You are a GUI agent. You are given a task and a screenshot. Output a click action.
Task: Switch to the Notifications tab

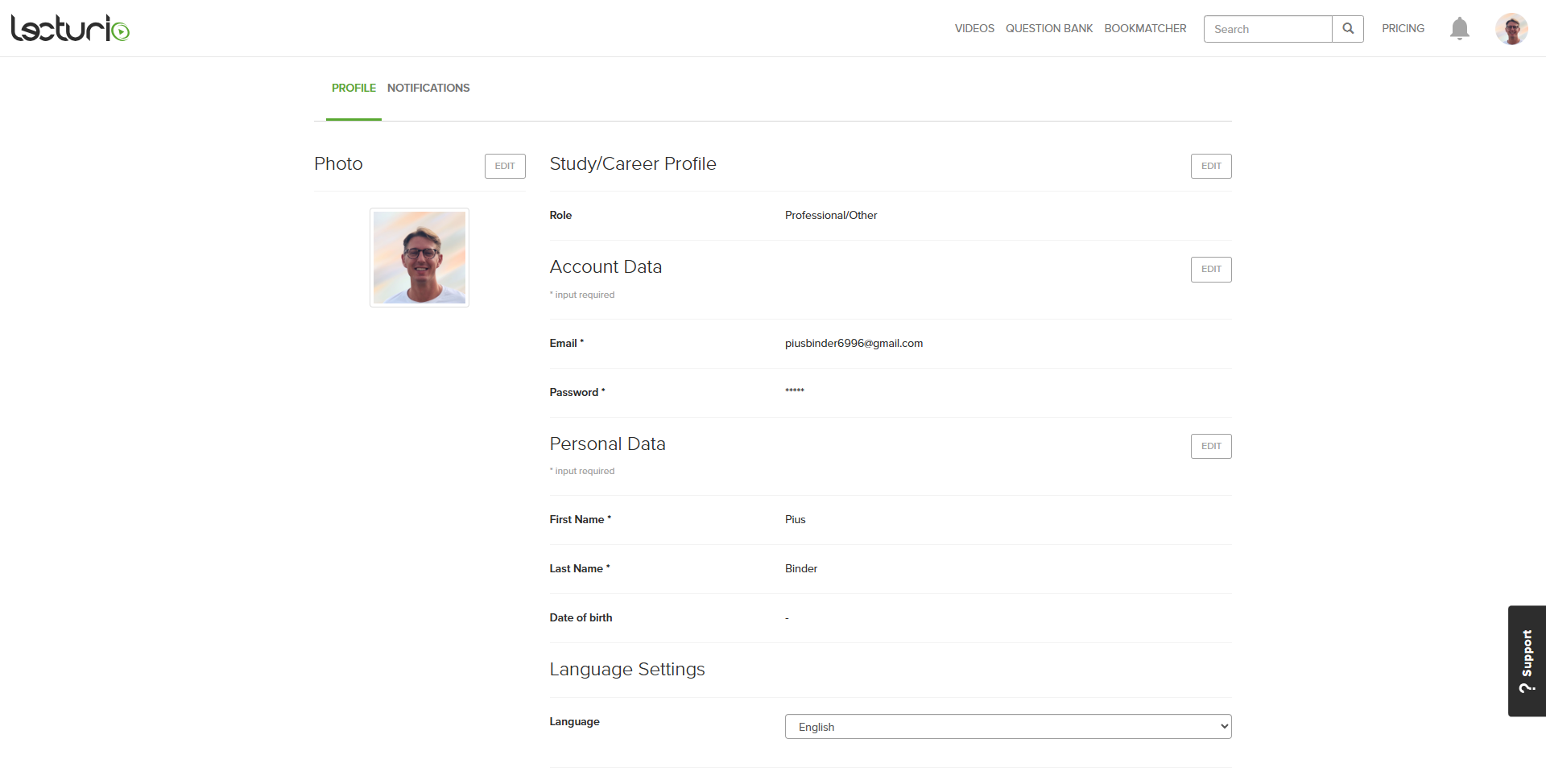428,88
